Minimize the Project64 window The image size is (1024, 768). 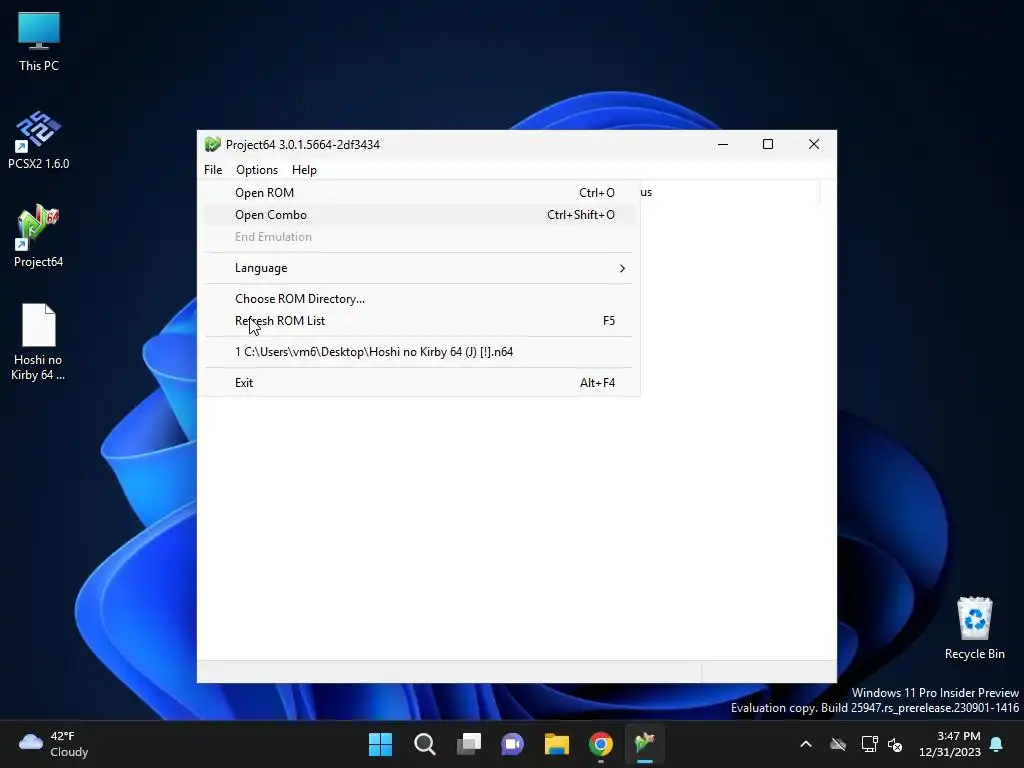click(x=723, y=144)
